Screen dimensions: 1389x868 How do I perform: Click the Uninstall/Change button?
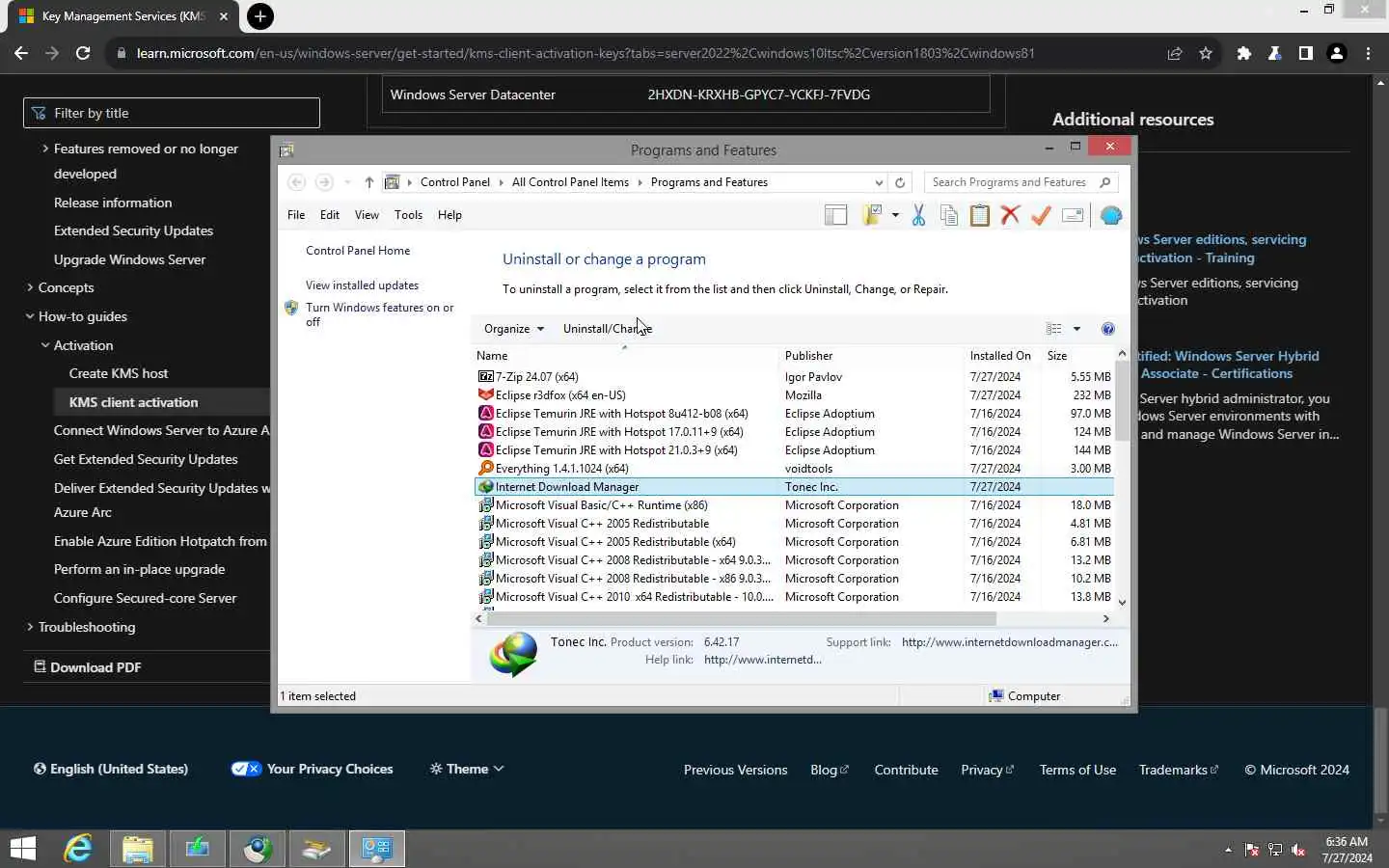coord(608,329)
